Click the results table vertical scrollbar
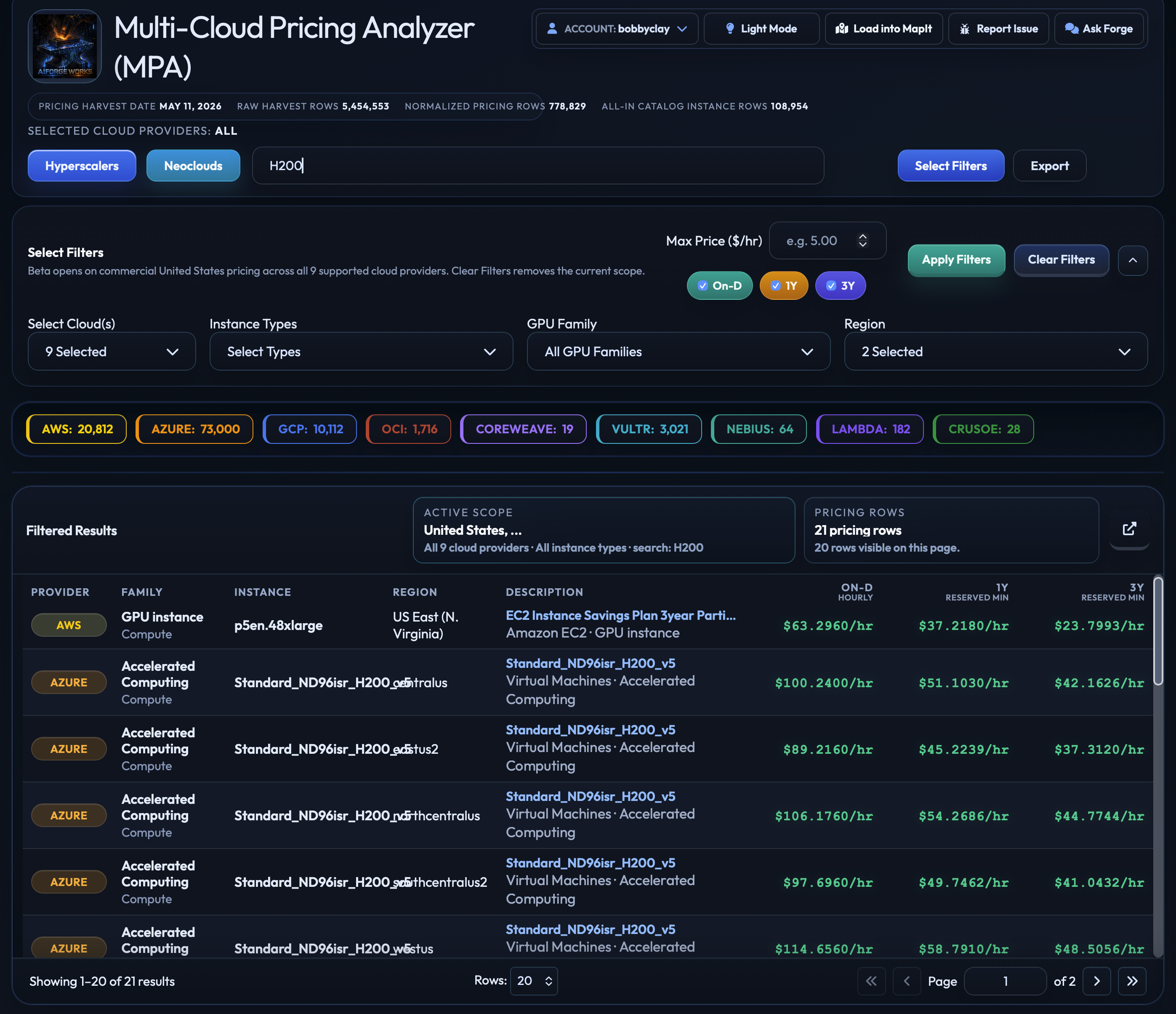The height and width of the screenshot is (1014, 1176). coord(1158,631)
